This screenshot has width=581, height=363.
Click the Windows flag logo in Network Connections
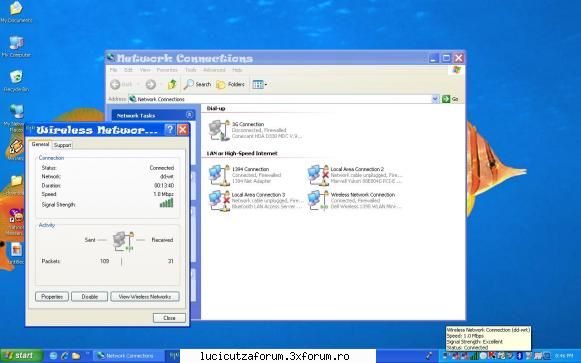pos(456,70)
